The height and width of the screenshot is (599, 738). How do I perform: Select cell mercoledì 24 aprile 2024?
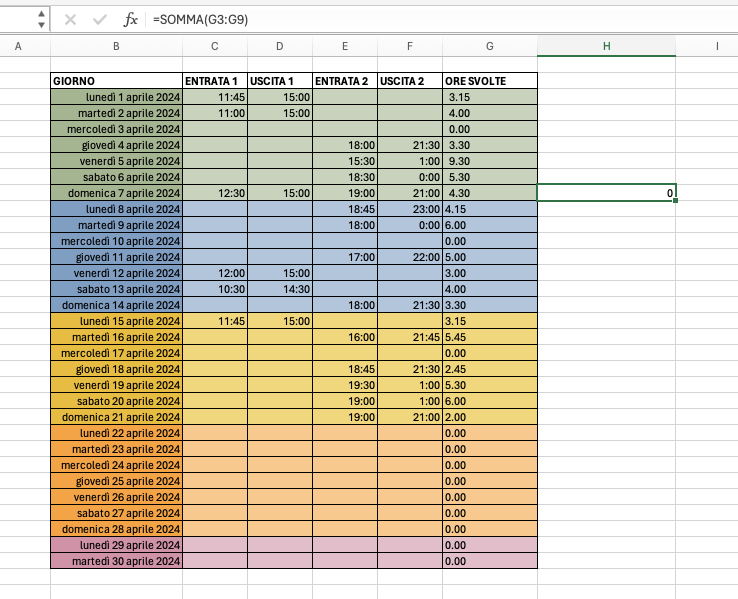click(116, 465)
